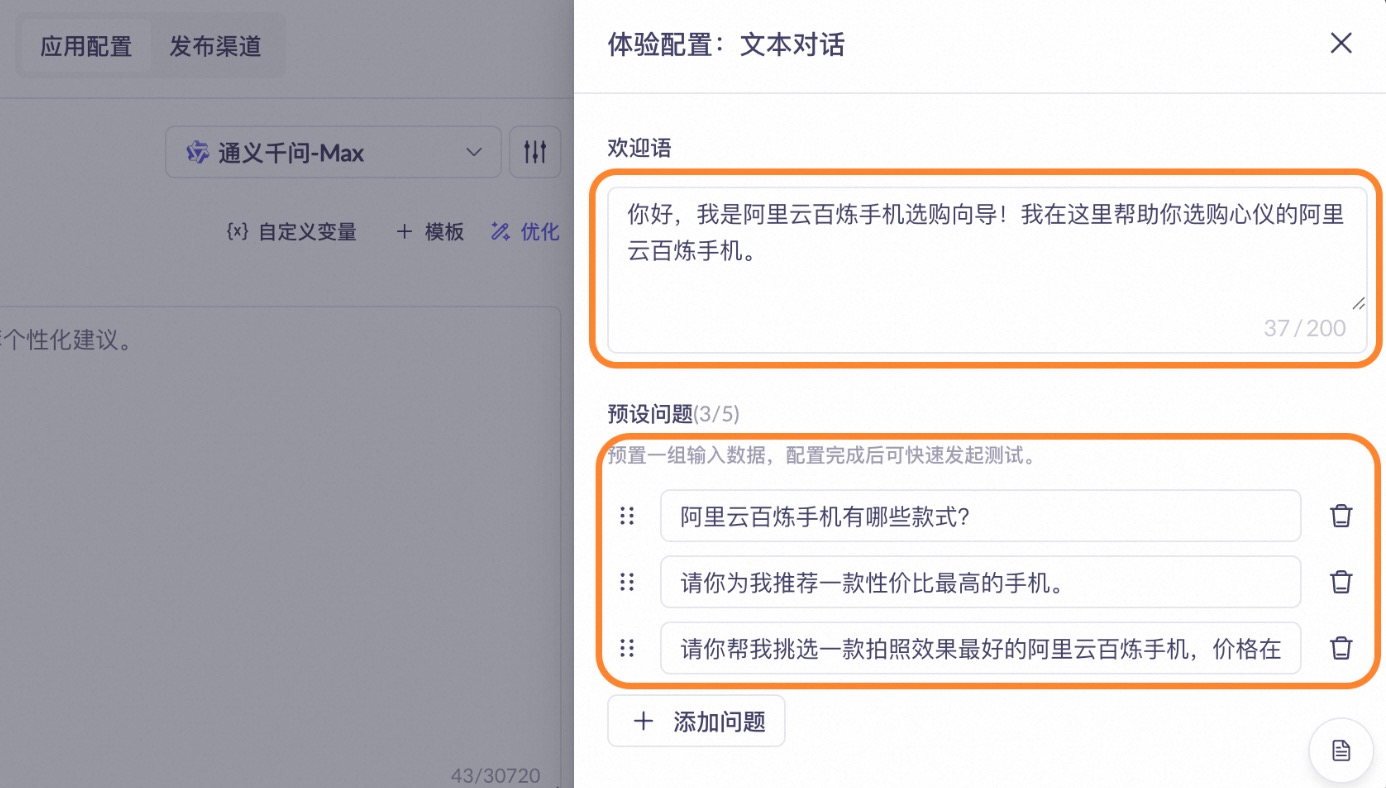Image resolution: width=1386 pixels, height=788 pixels.
Task: Click the prompt text area containing 个性化建议
Action: click(x=280, y=548)
